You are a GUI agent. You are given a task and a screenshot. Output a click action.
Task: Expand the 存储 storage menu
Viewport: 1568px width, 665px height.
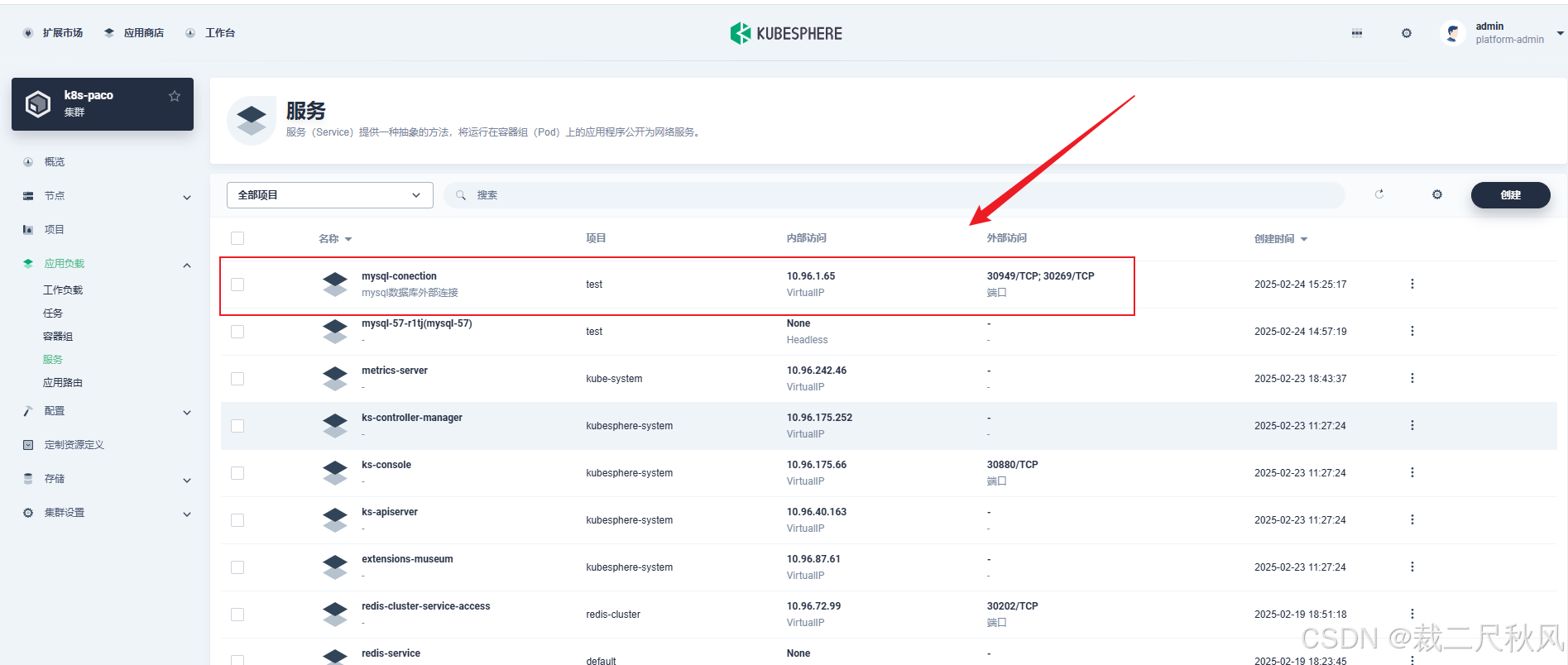point(187,480)
